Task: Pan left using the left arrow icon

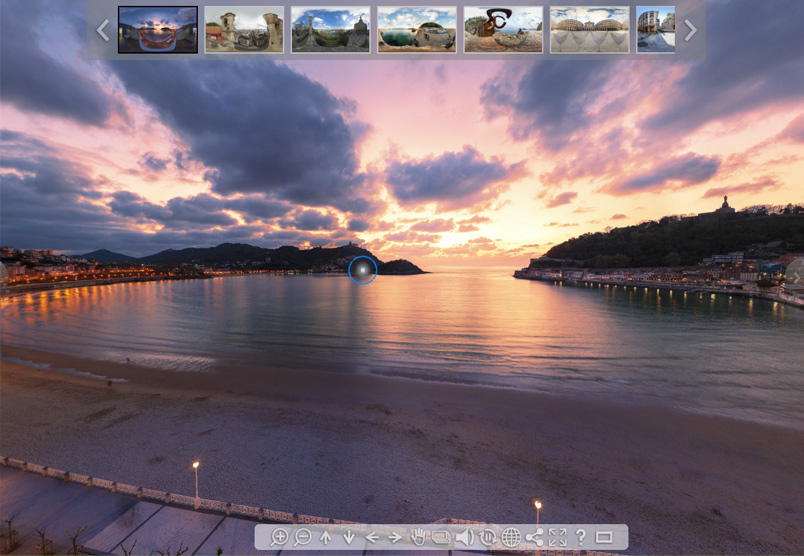Action: coord(372,537)
